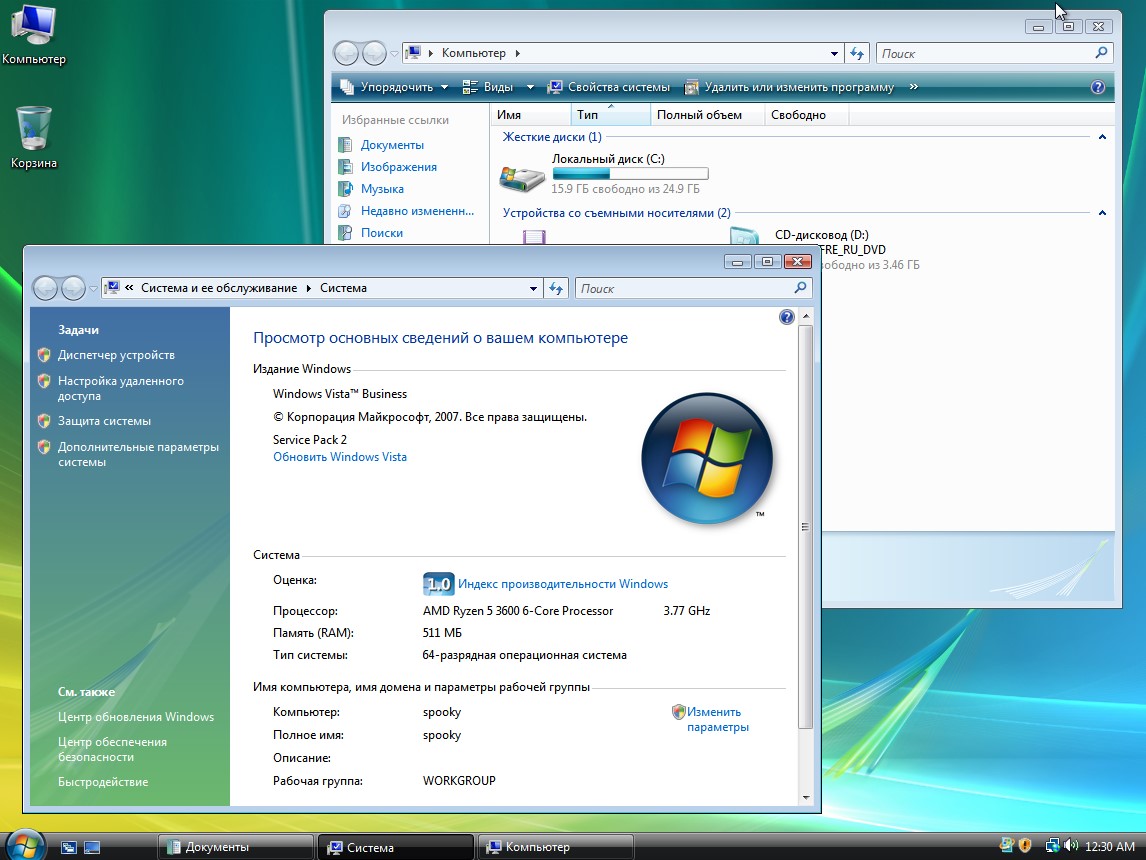
Task: Open Быстродействие link
Action: pos(103,782)
